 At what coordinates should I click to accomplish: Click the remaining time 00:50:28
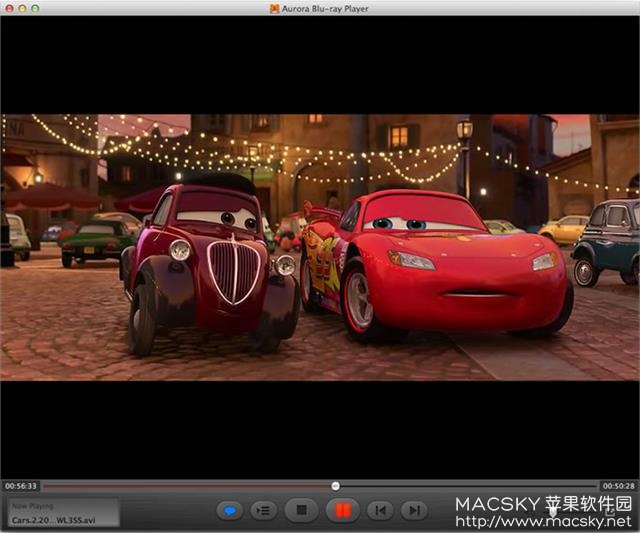click(619, 486)
